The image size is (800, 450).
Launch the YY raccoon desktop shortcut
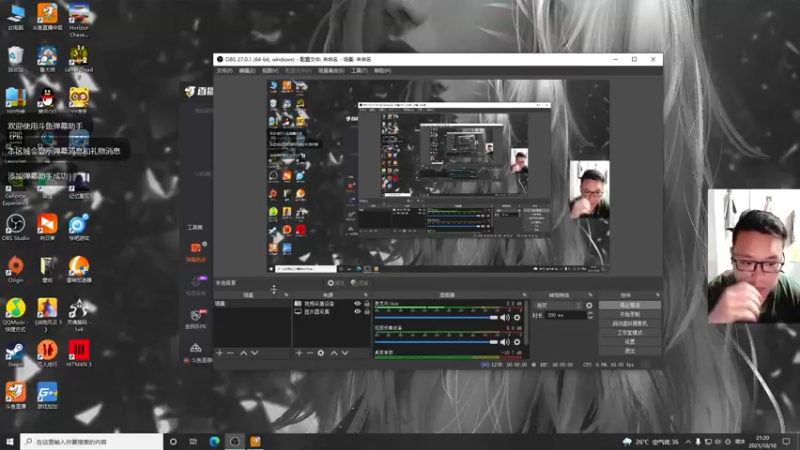pos(79,99)
